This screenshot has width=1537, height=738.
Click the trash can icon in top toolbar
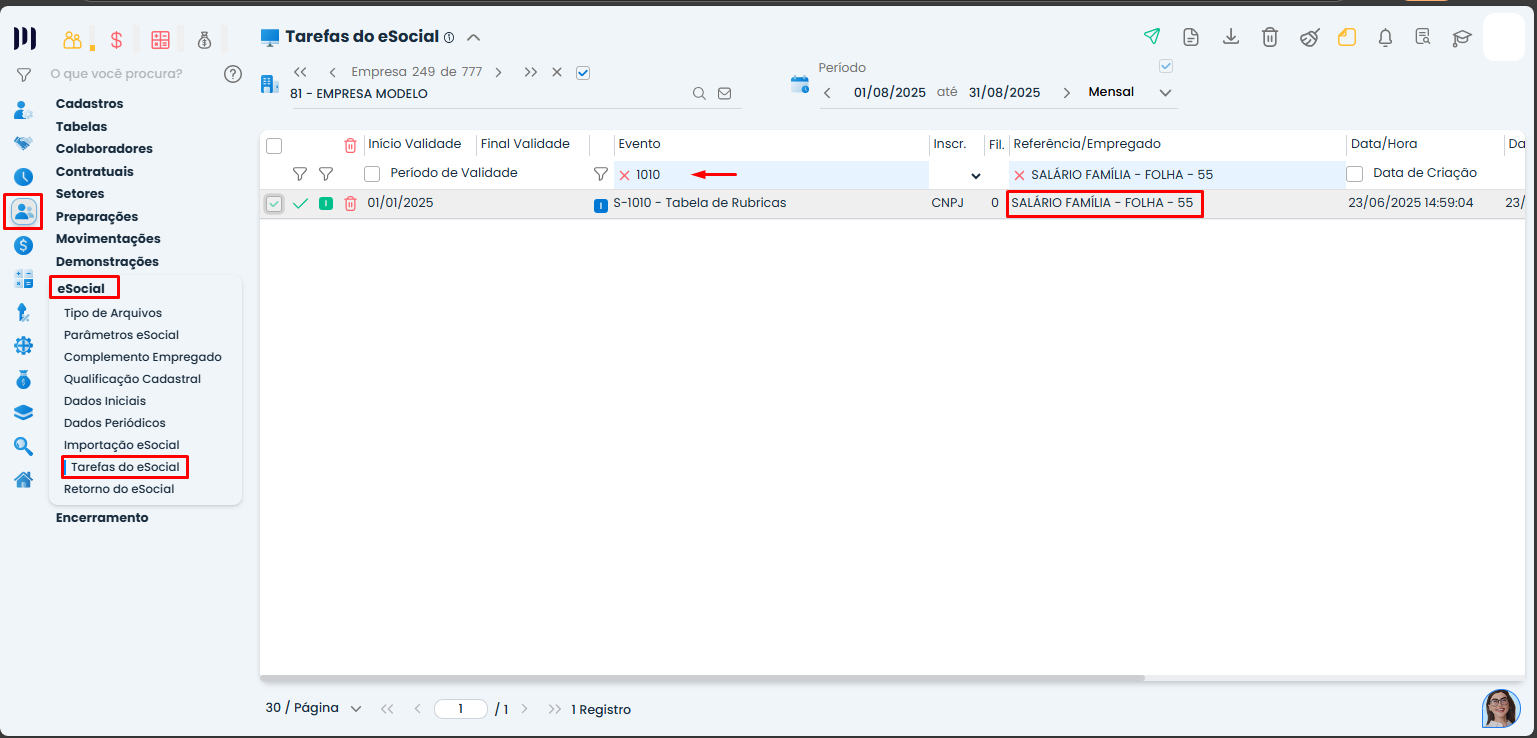tap(1270, 37)
